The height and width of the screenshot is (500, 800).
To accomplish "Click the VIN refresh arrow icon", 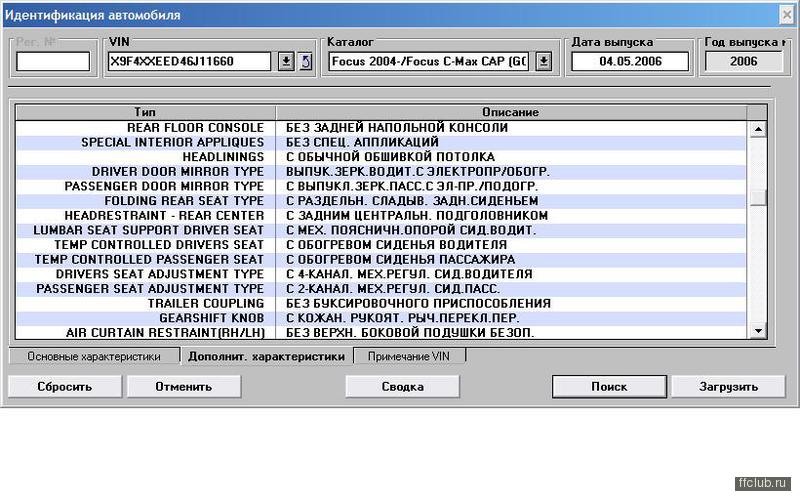I will pyautogui.click(x=305, y=62).
